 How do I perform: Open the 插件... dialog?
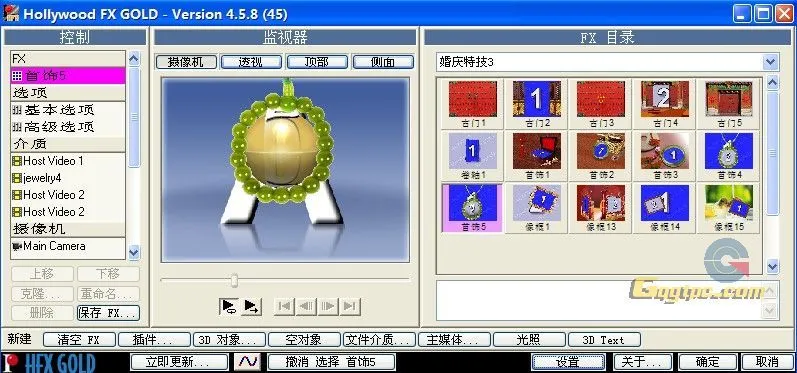[x=154, y=340]
